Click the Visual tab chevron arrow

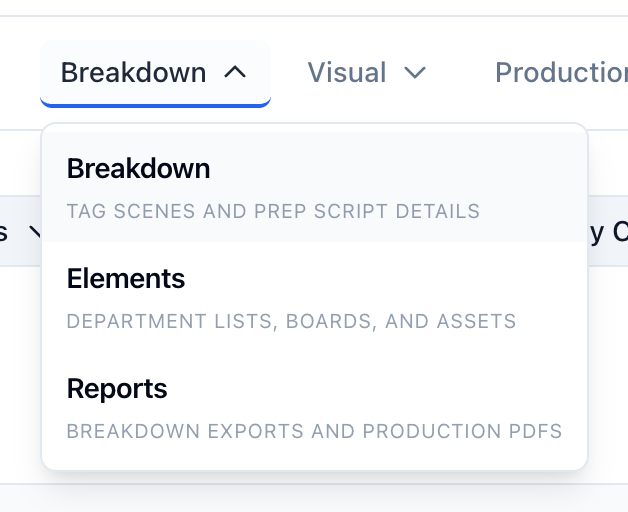[415, 73]
